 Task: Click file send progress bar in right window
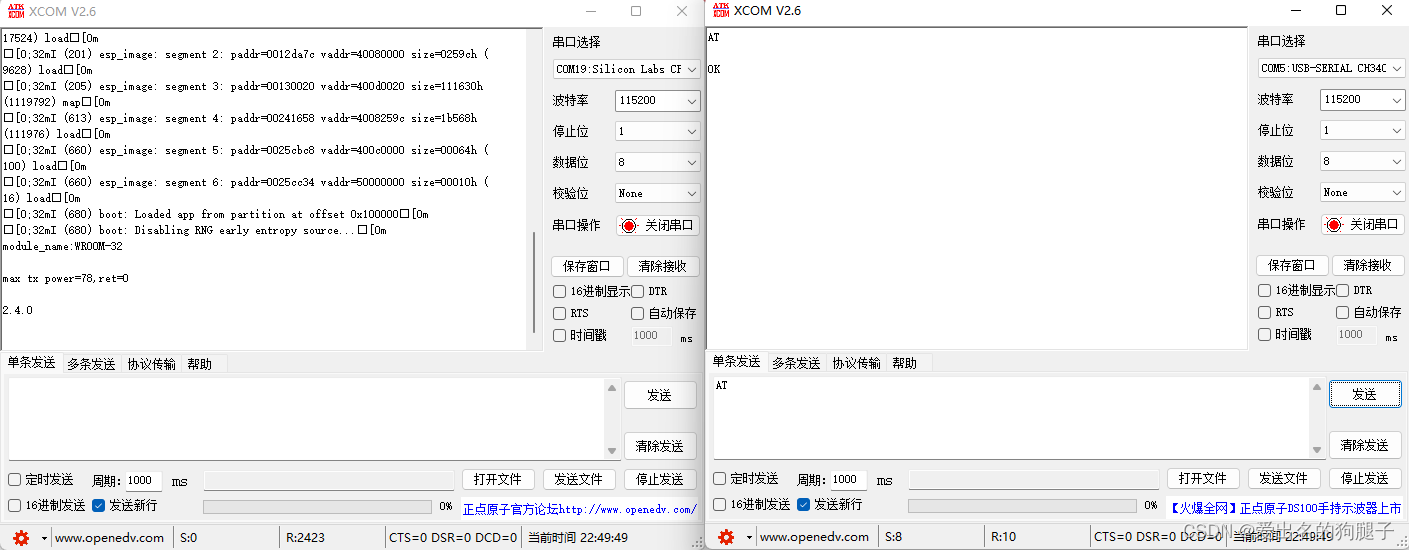point(1022,506)
